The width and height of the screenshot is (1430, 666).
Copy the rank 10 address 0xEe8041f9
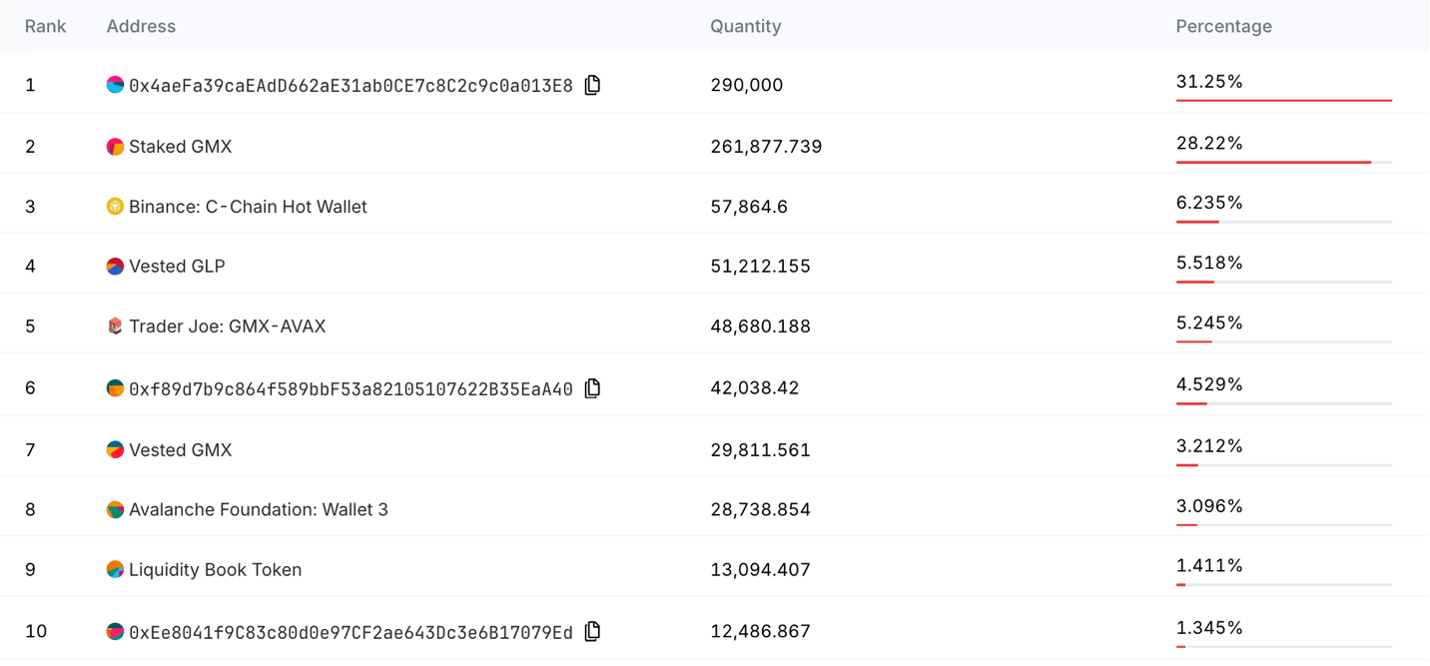[x=592, y=631]
